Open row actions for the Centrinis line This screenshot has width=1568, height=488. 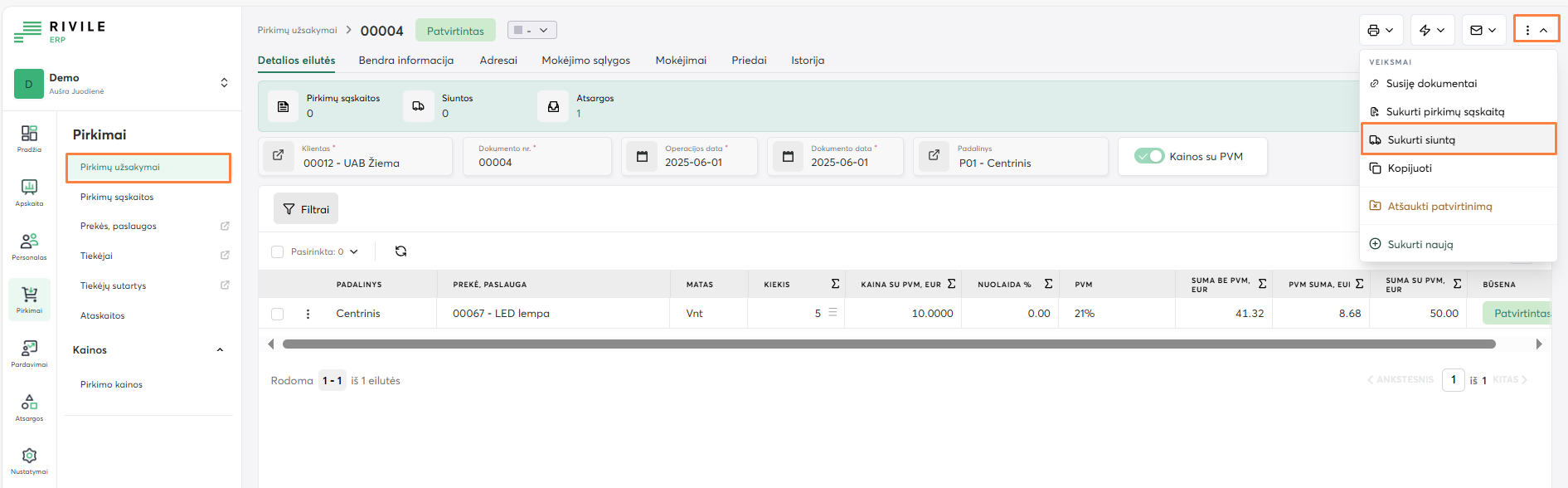[x=308, y=314]
